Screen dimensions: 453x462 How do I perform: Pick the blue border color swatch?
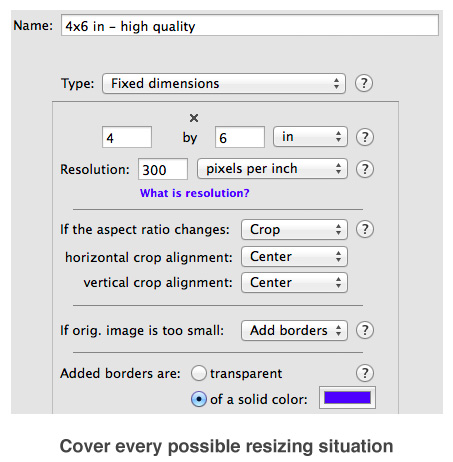(x=347, y=397)
